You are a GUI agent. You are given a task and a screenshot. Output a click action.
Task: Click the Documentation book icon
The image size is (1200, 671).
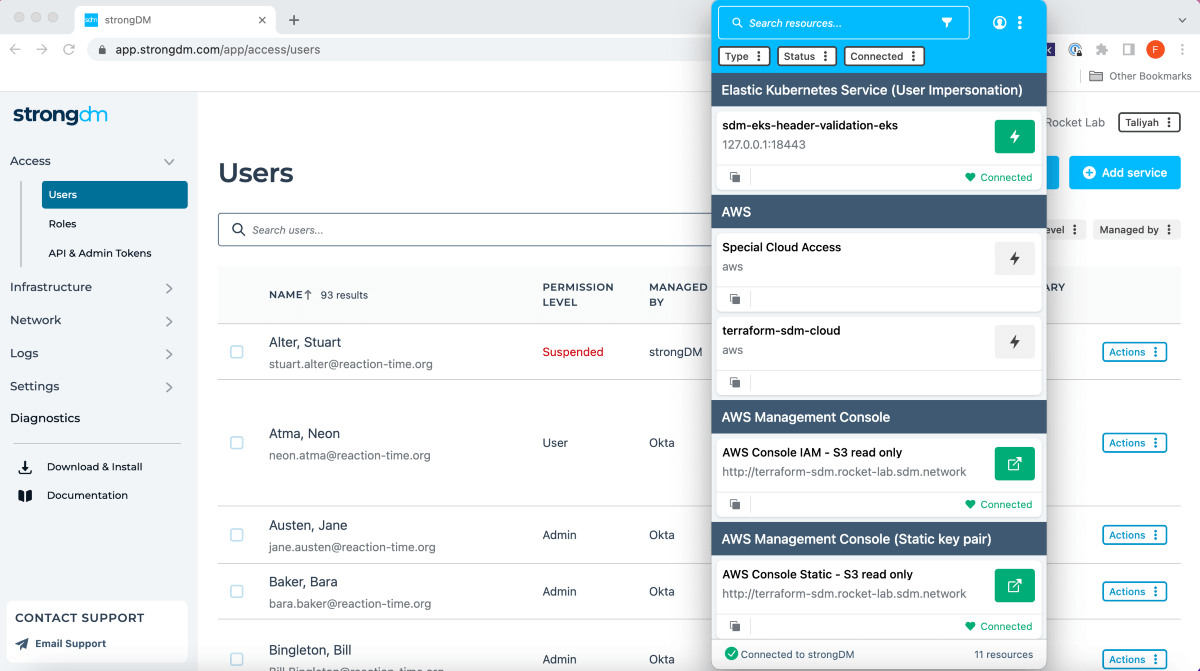coord(23,494)
